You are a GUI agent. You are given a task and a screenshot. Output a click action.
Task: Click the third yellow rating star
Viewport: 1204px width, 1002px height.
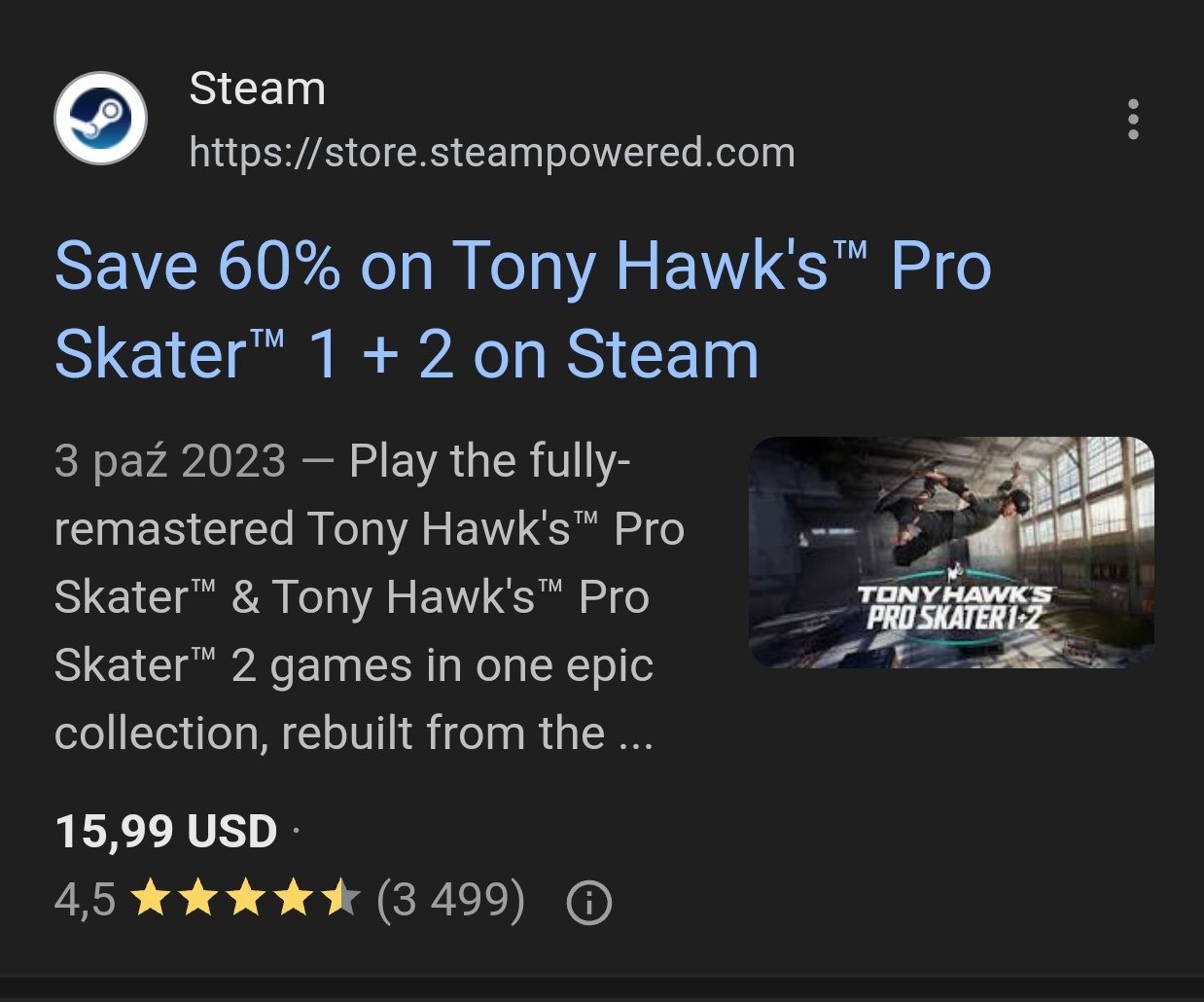click(x=245, y=898)
